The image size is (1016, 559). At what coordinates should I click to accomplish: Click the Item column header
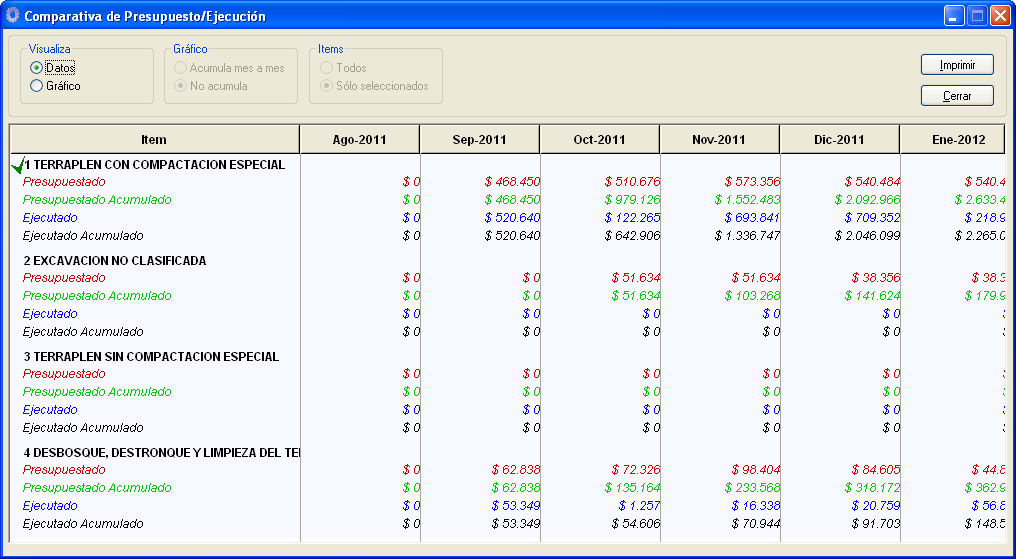[154, 140]
